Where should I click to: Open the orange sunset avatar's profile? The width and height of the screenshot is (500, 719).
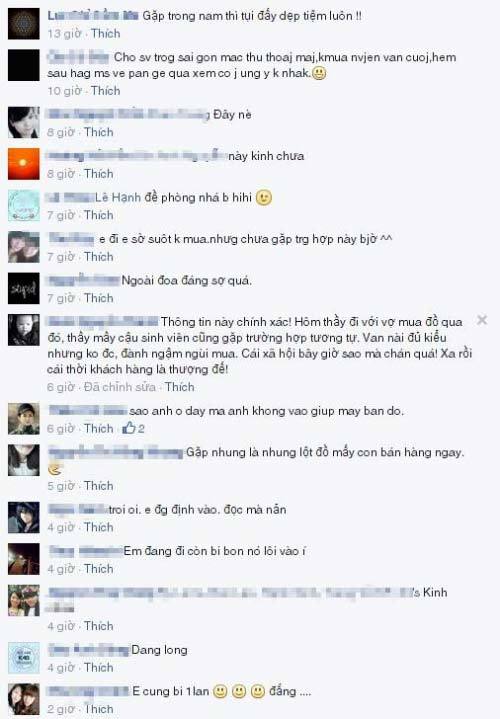coord(23,164)
